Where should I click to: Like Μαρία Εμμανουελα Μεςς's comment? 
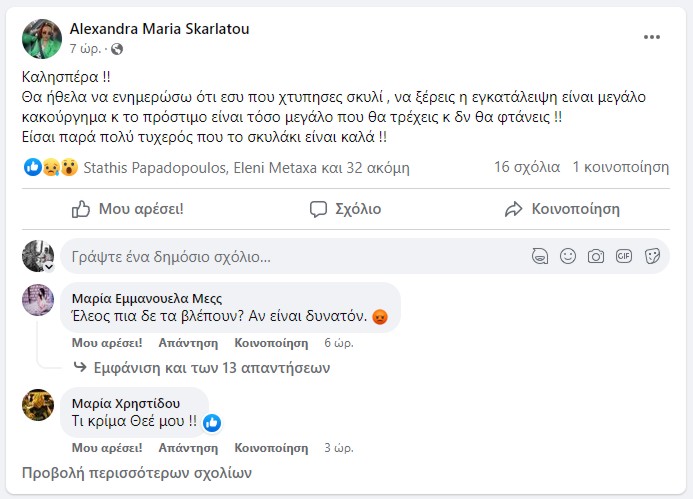pos(107,342)
